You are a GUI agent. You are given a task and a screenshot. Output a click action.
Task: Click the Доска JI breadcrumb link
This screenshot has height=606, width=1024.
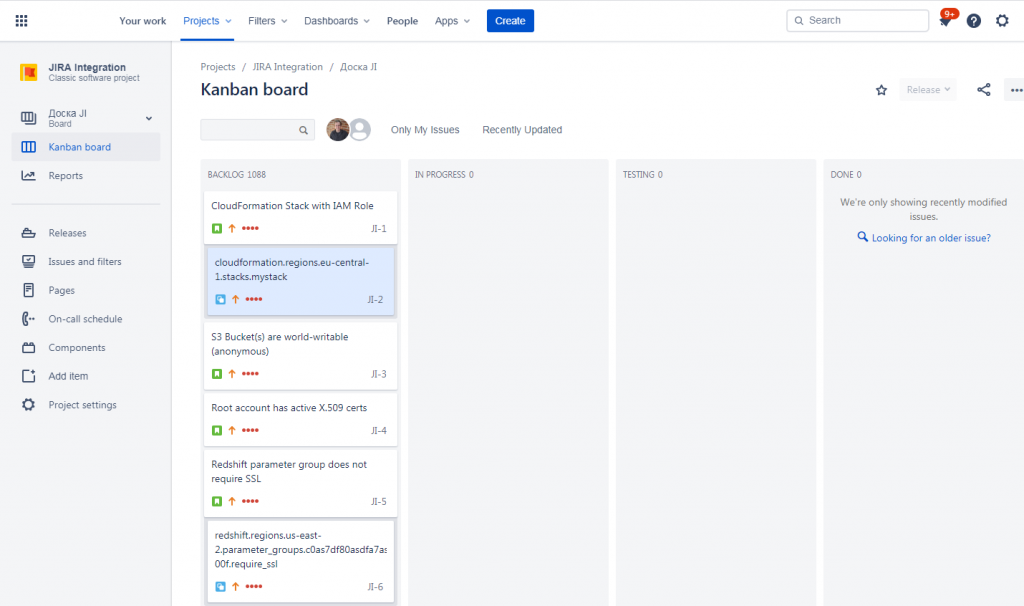coord(359,67)
